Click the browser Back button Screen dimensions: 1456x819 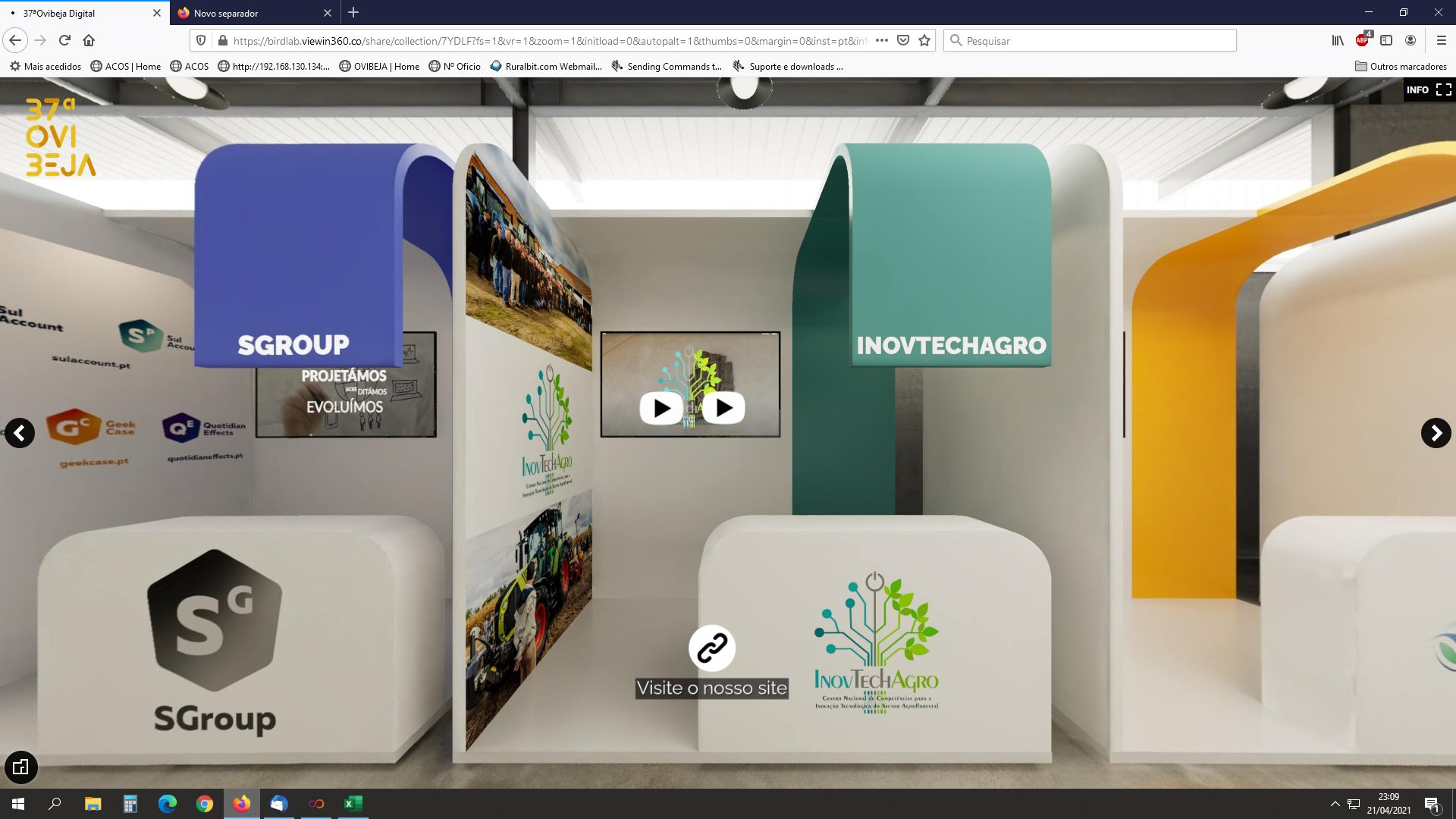click(x=15, y=40)
